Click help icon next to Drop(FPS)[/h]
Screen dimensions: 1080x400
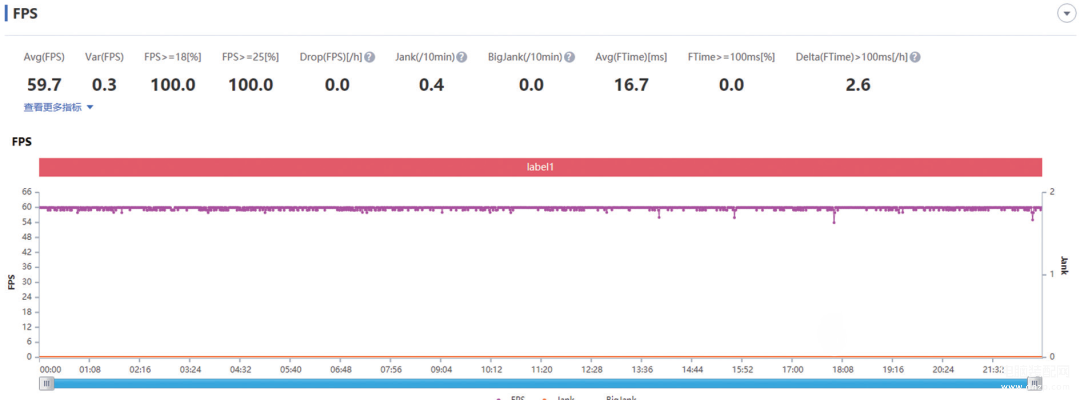[x=370, y=58]
